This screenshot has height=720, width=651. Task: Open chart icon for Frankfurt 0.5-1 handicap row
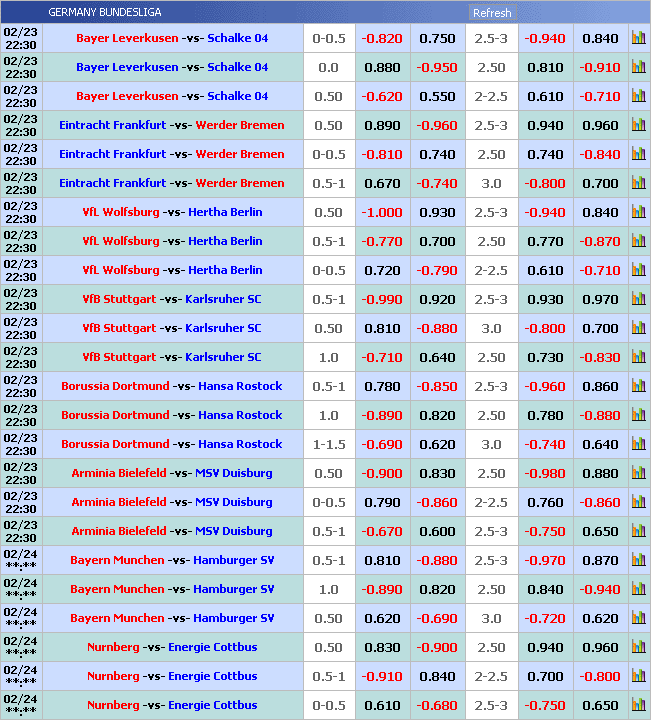[638, 184]
